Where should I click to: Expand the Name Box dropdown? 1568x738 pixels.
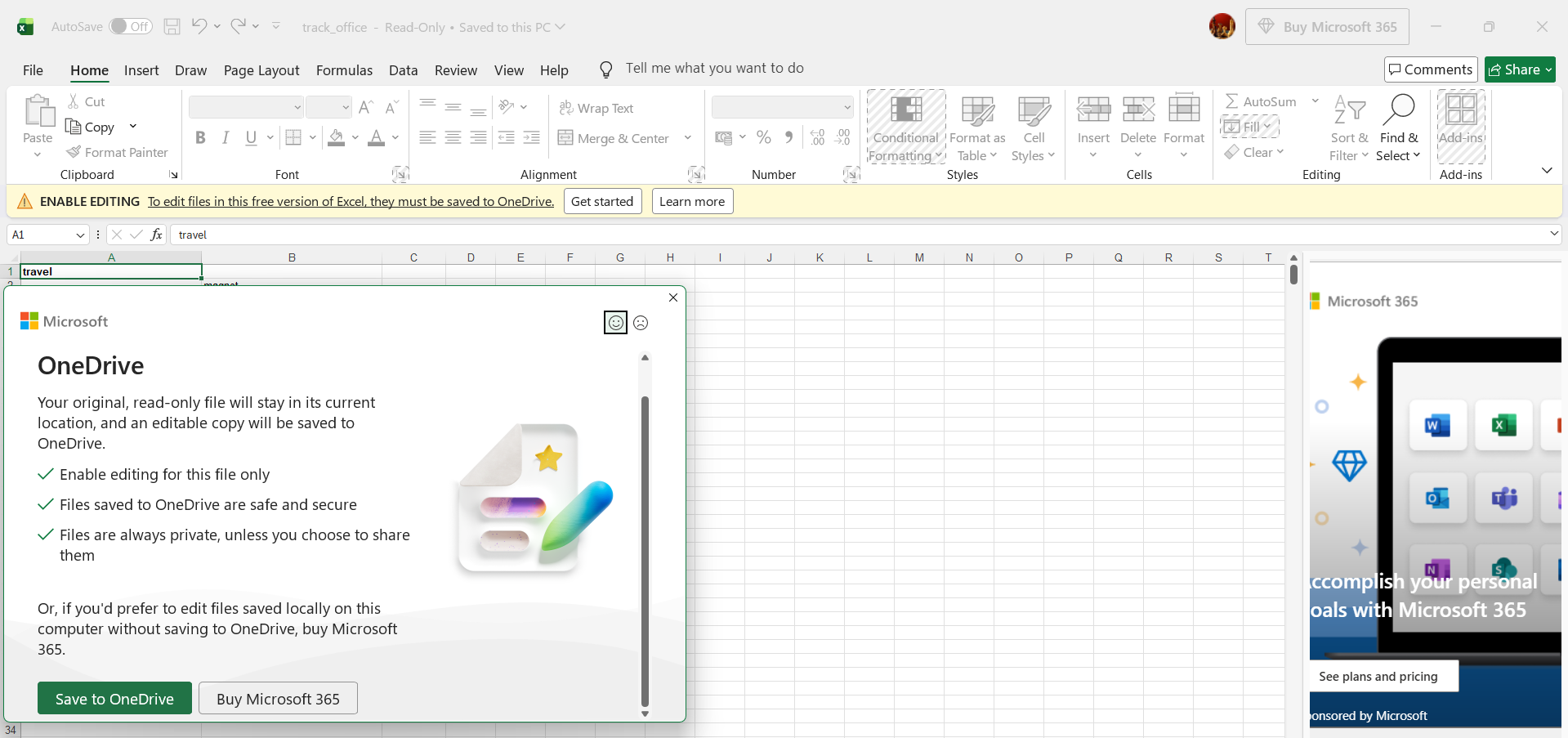click(x=80, y=235)
